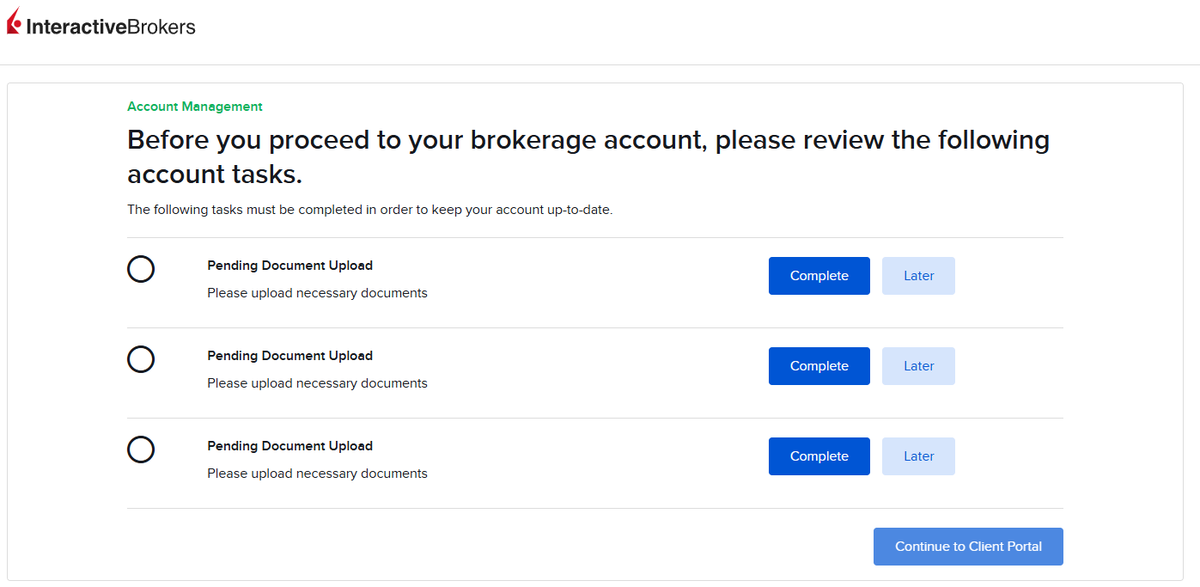This screenshot has height=587, width=1200.
Task: Click Complete in the first Pending Document Upload row
Action: pos(819,276)
